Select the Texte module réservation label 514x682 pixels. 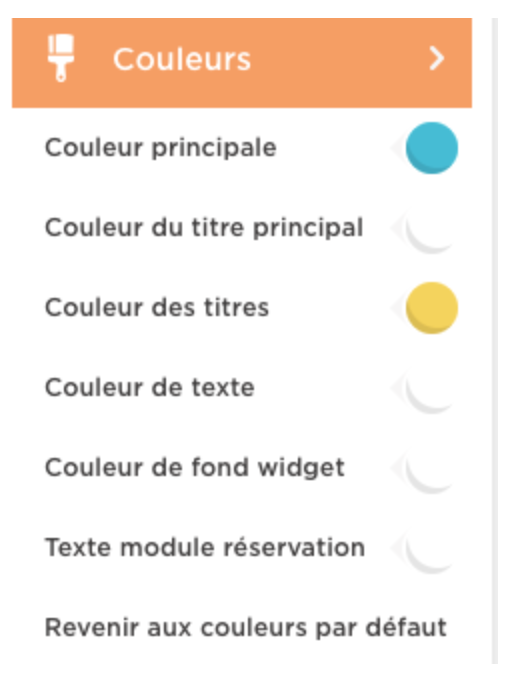(x=205, y=548)
